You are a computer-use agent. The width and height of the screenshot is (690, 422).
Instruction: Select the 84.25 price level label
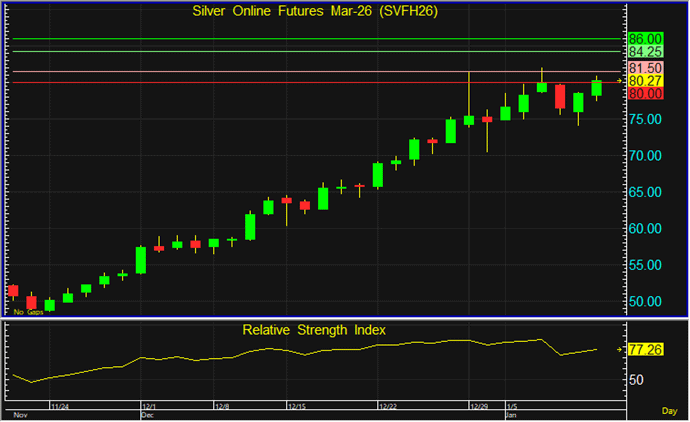click(647, 51)
